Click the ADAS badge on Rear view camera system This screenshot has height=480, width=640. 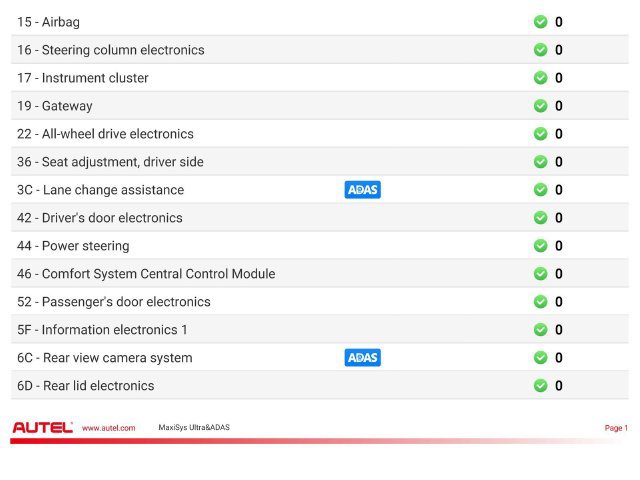(362, 358)
